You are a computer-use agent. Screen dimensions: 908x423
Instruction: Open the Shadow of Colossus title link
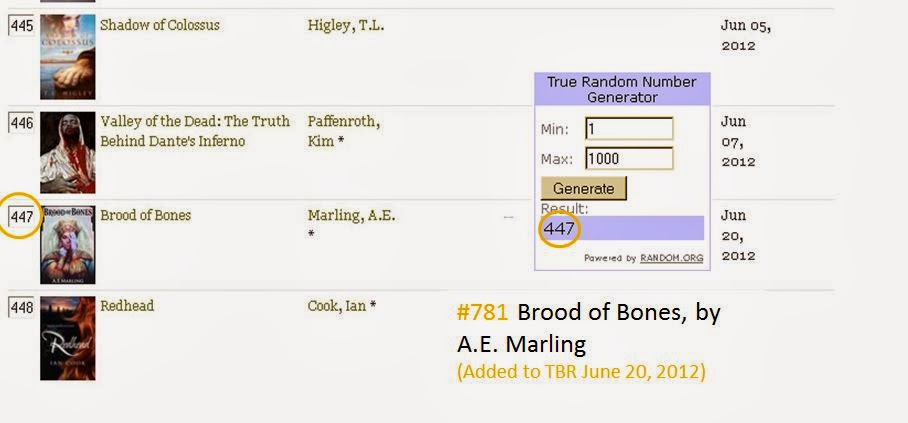[x=160, y=25]
